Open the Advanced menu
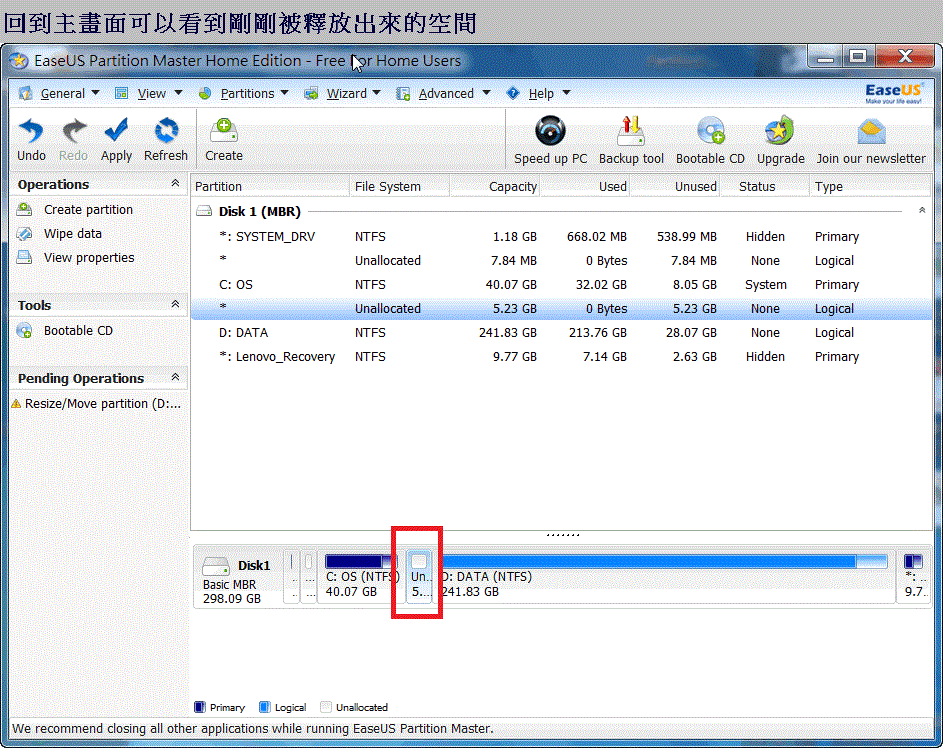 [x=446, y=94]
